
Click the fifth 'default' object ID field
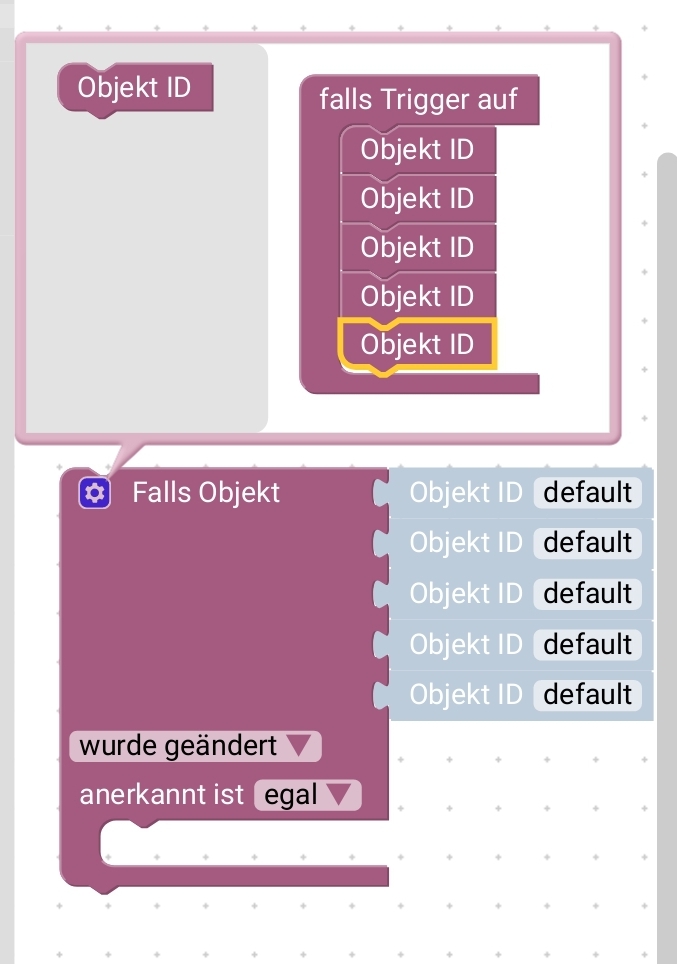coord(587,694)
